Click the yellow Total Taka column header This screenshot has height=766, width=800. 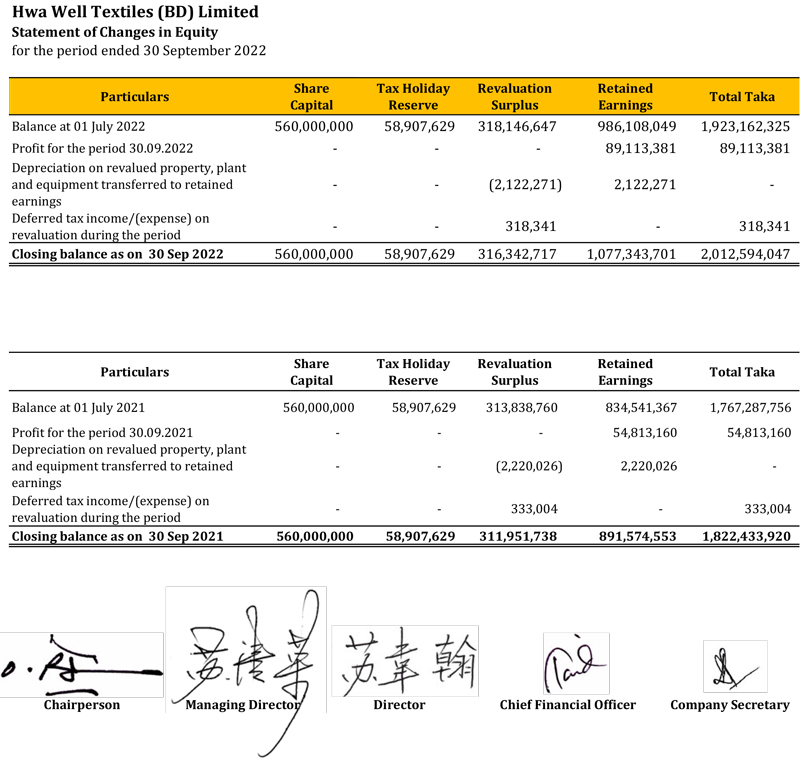click(741, 97)
